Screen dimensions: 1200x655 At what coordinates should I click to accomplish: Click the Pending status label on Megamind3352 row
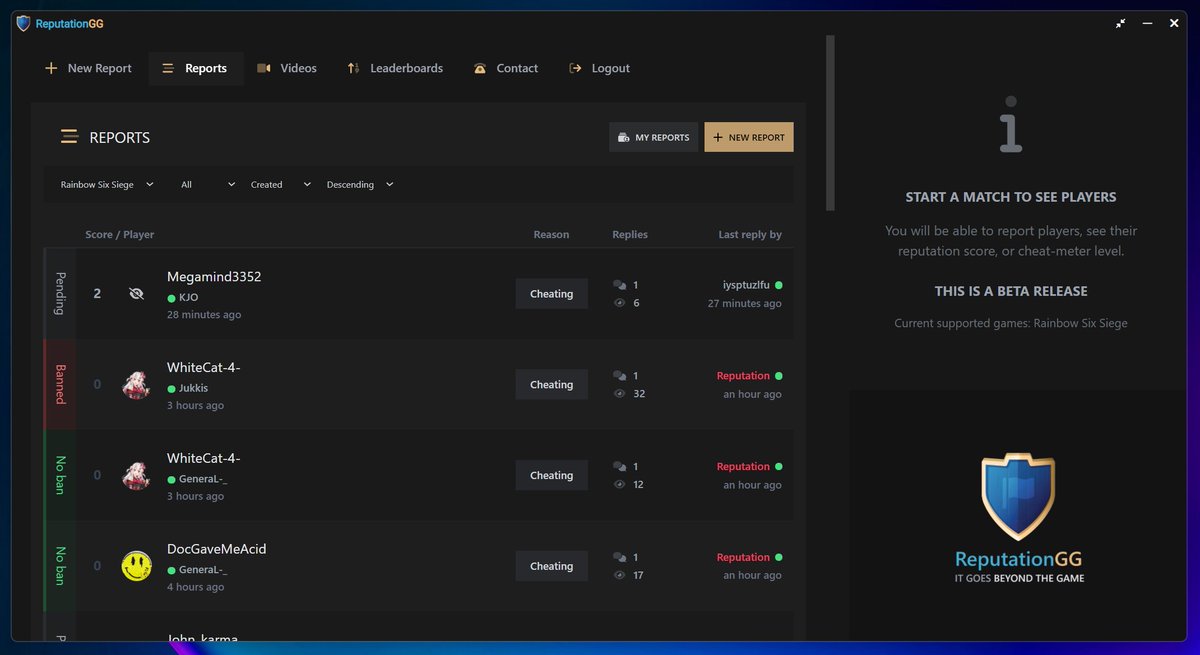[x=60, y=294]
